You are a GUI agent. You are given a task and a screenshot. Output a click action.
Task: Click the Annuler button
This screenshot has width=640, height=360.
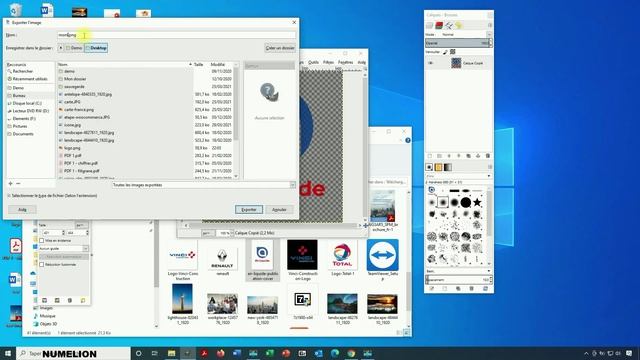click(x=279, y=209)
